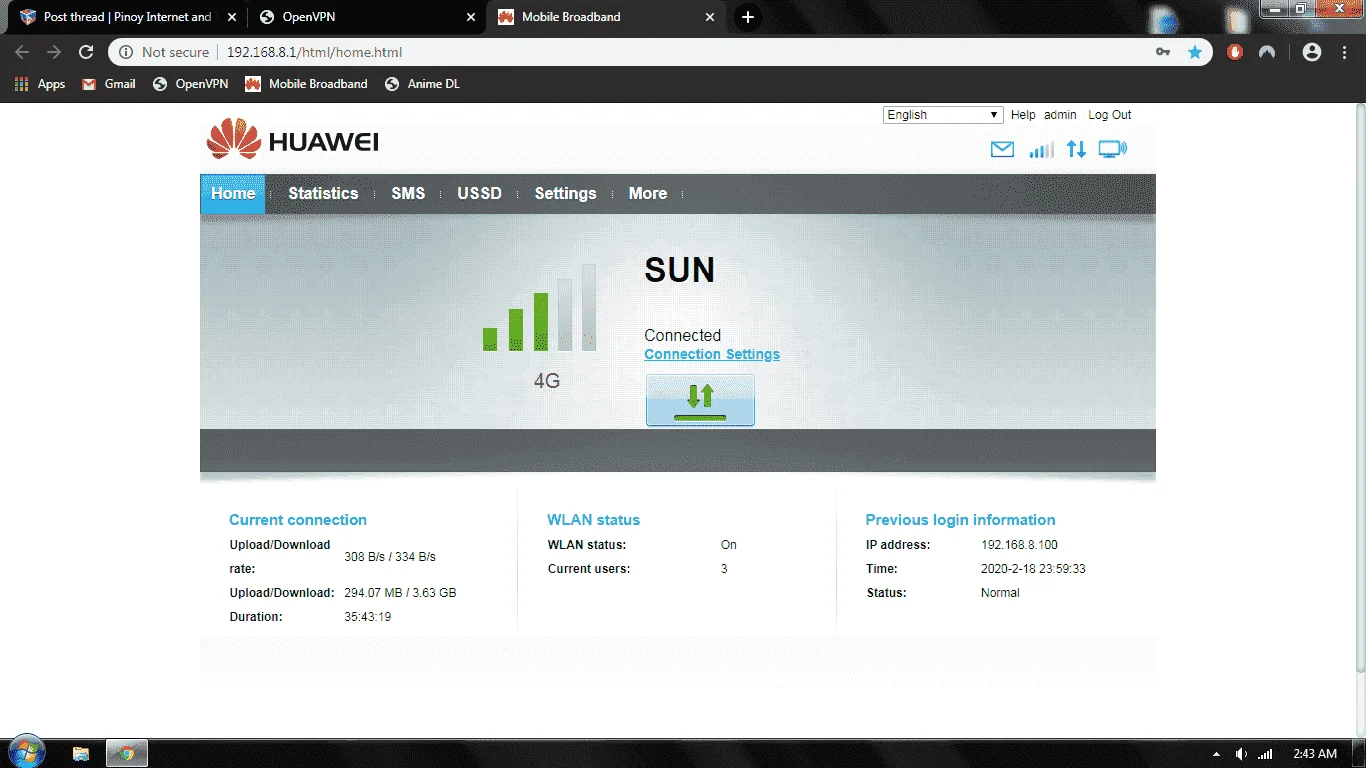Click the gray arch extension icon
Screen dimensions: 1366x768
1267,52
